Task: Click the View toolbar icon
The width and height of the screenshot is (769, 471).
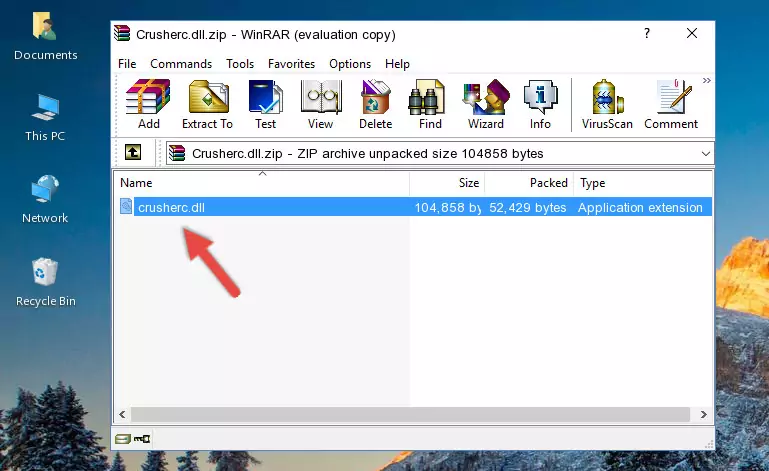Action: (321, 105)
